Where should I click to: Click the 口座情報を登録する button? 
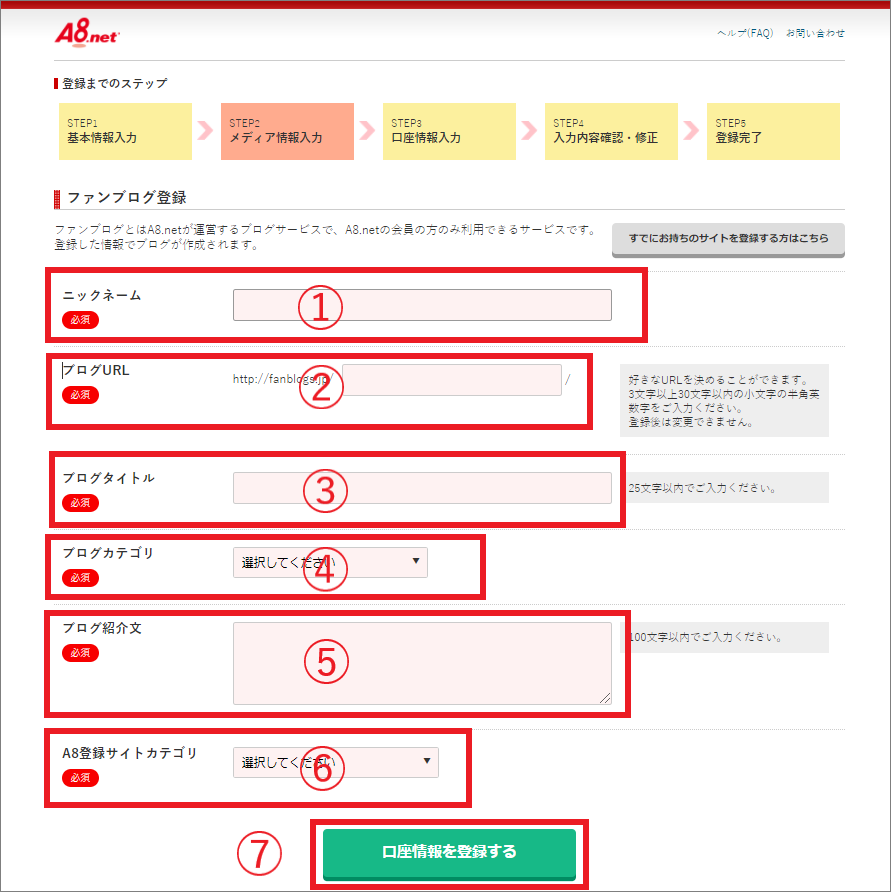449,853
